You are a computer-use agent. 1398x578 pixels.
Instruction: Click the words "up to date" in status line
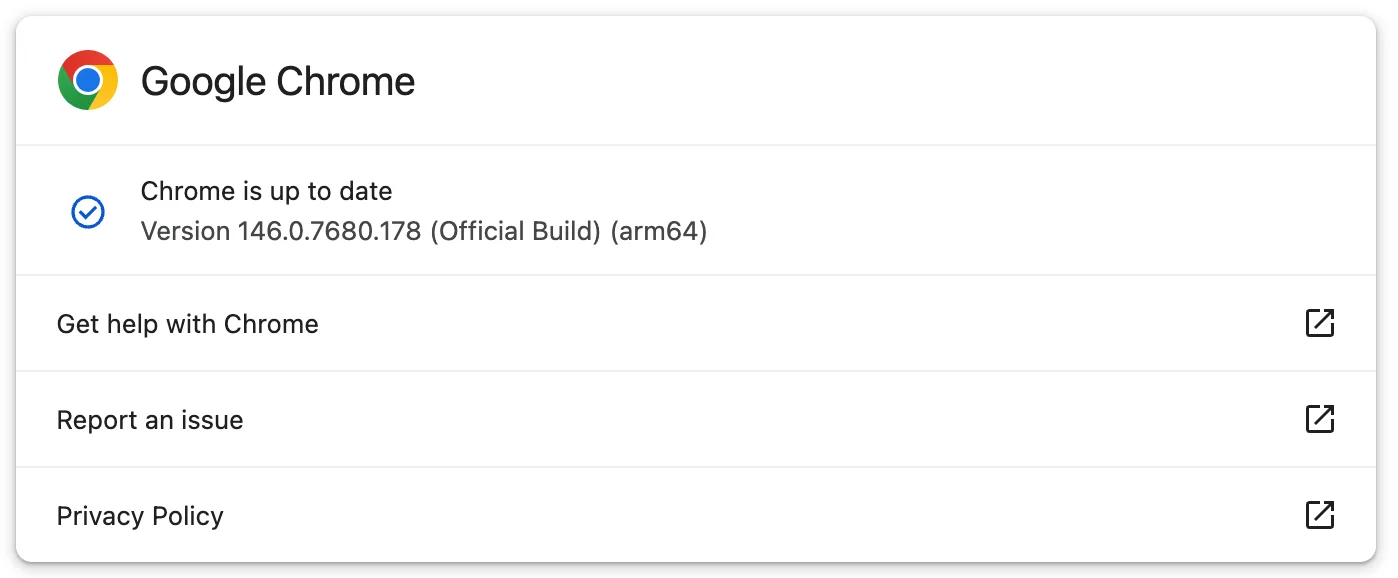pyautogui.click(x=333, y=191)
